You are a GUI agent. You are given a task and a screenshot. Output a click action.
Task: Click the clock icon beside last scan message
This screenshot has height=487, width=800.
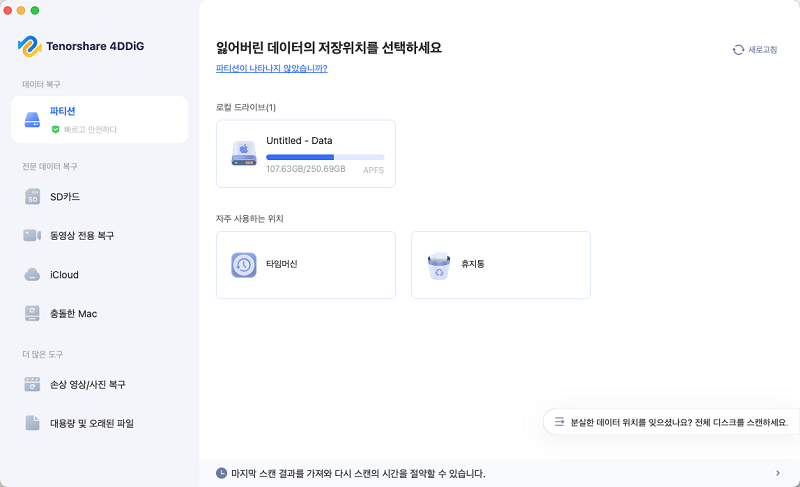point(221,473)
